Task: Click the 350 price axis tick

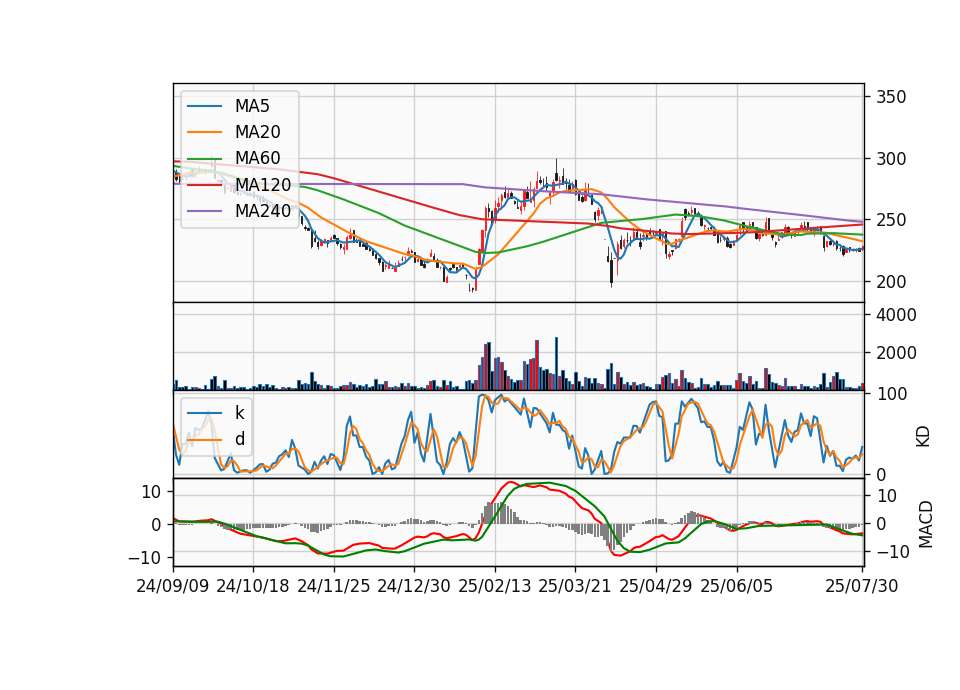Action: click(x=891, y=97)
